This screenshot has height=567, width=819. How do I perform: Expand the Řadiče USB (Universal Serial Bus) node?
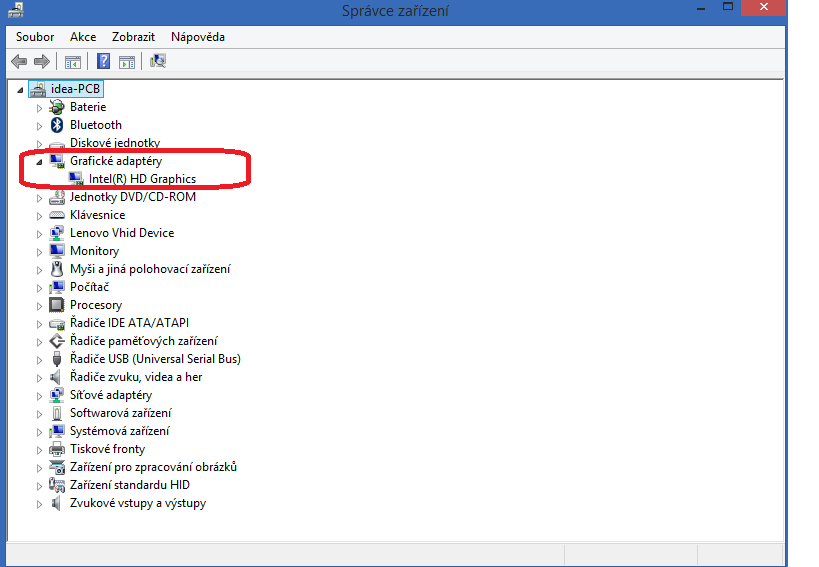(x=40, y=359)
